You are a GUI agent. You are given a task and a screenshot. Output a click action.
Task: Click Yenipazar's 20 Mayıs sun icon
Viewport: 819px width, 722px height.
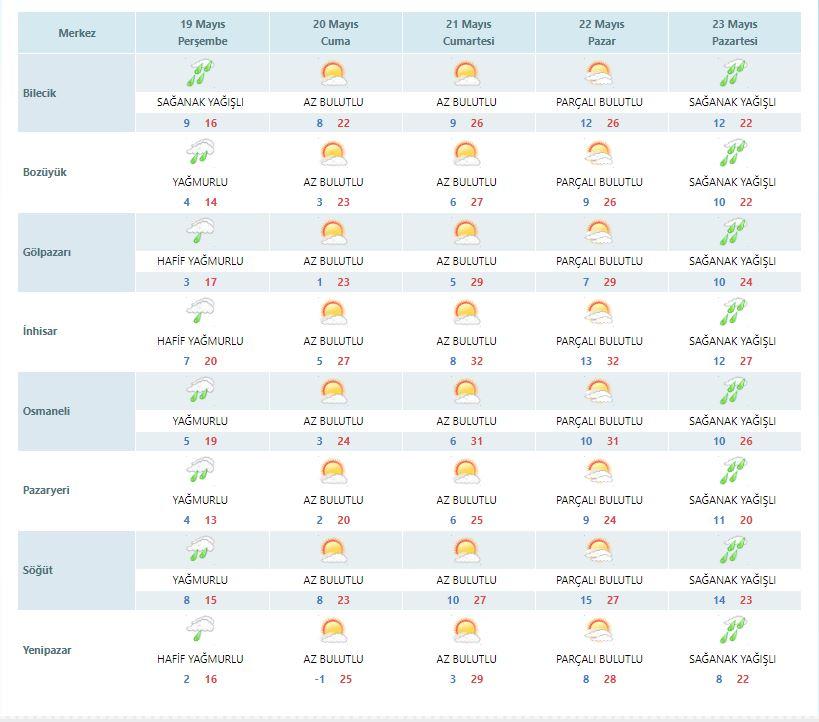[334, 630]
